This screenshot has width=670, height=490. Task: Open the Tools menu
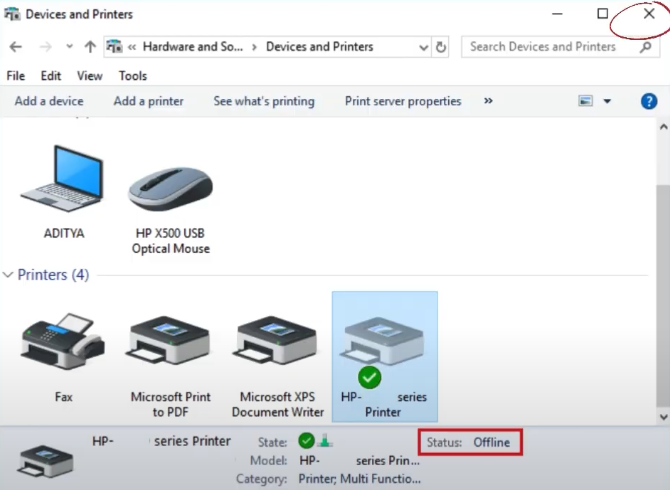132,76
